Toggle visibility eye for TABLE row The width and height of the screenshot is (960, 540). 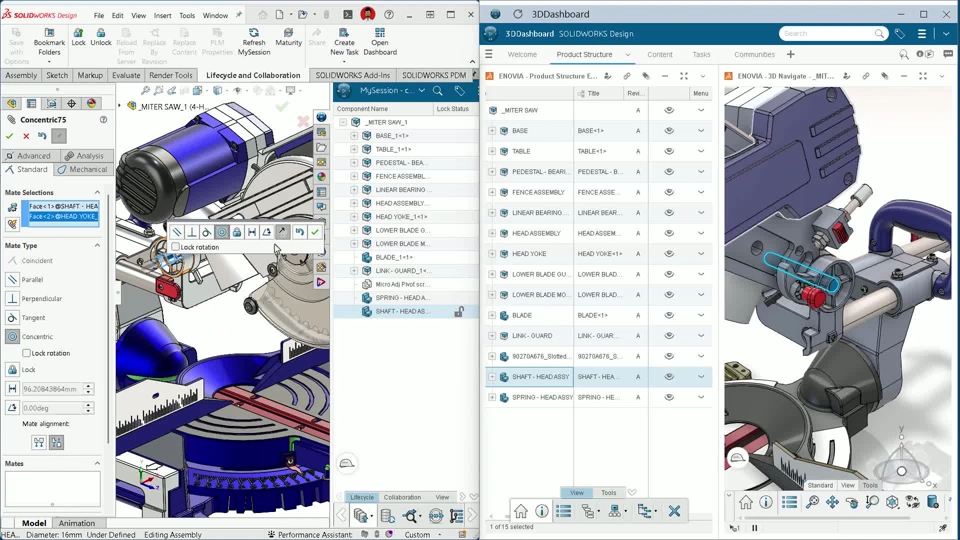669,151
